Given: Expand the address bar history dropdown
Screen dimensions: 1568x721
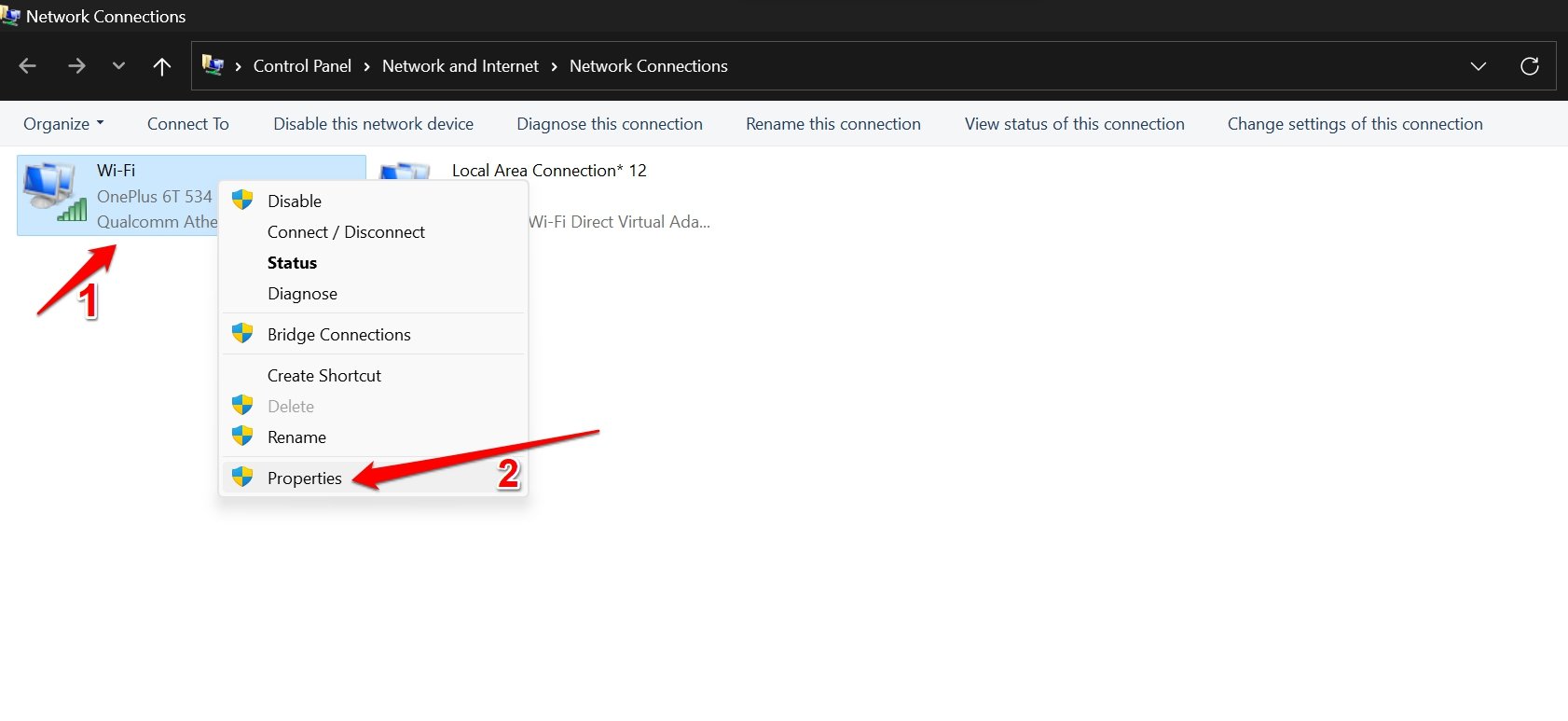Looking at the screenshot, I should [x=1478, y=66].
